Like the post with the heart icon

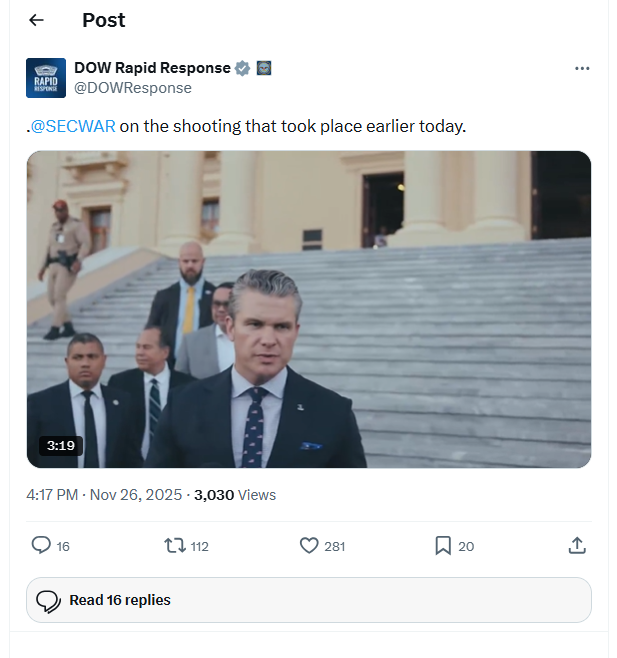pyautogui.click(x=309, y=545)
